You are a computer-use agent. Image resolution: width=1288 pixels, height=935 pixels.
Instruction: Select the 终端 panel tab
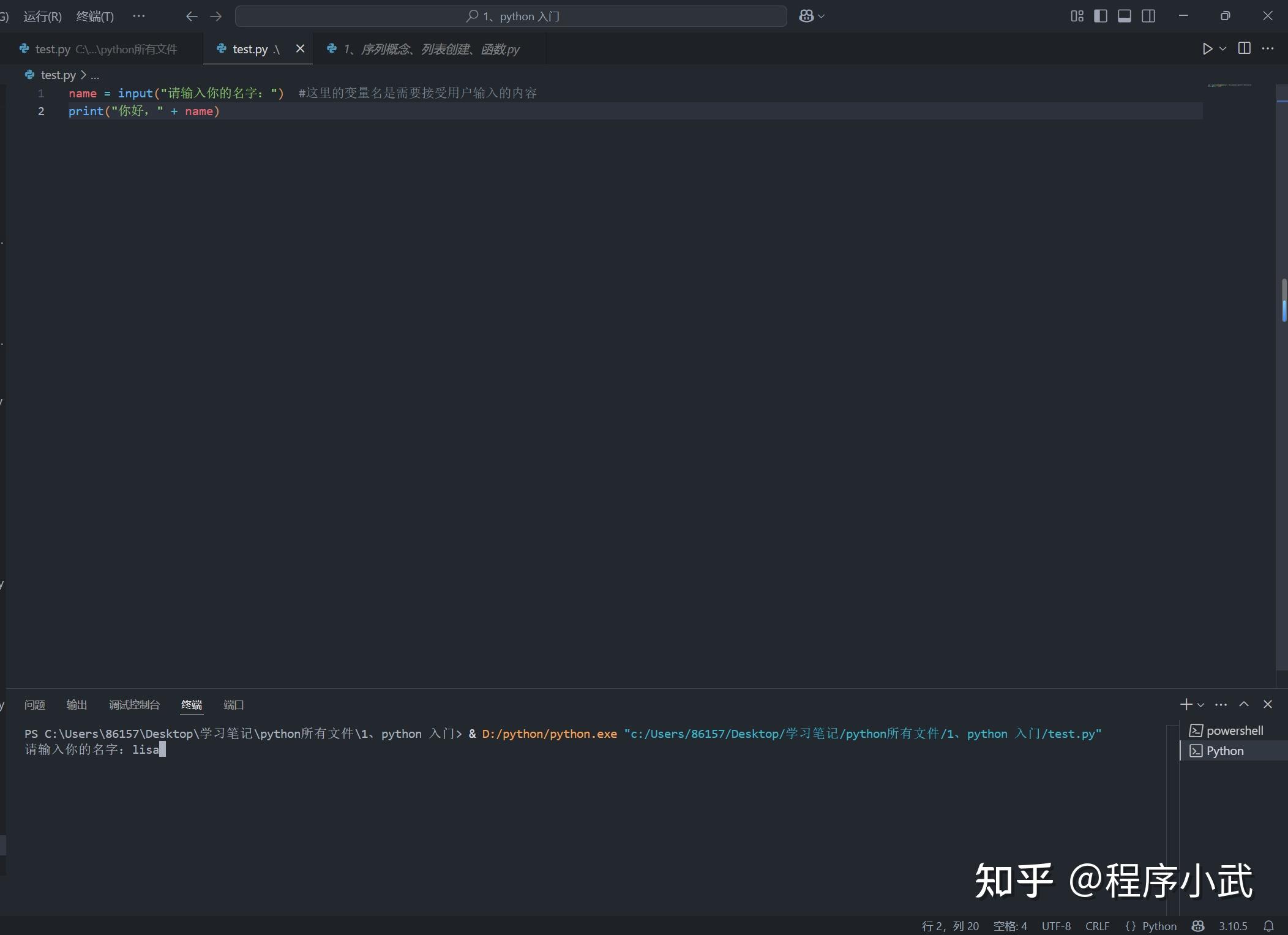pos(192,705)
